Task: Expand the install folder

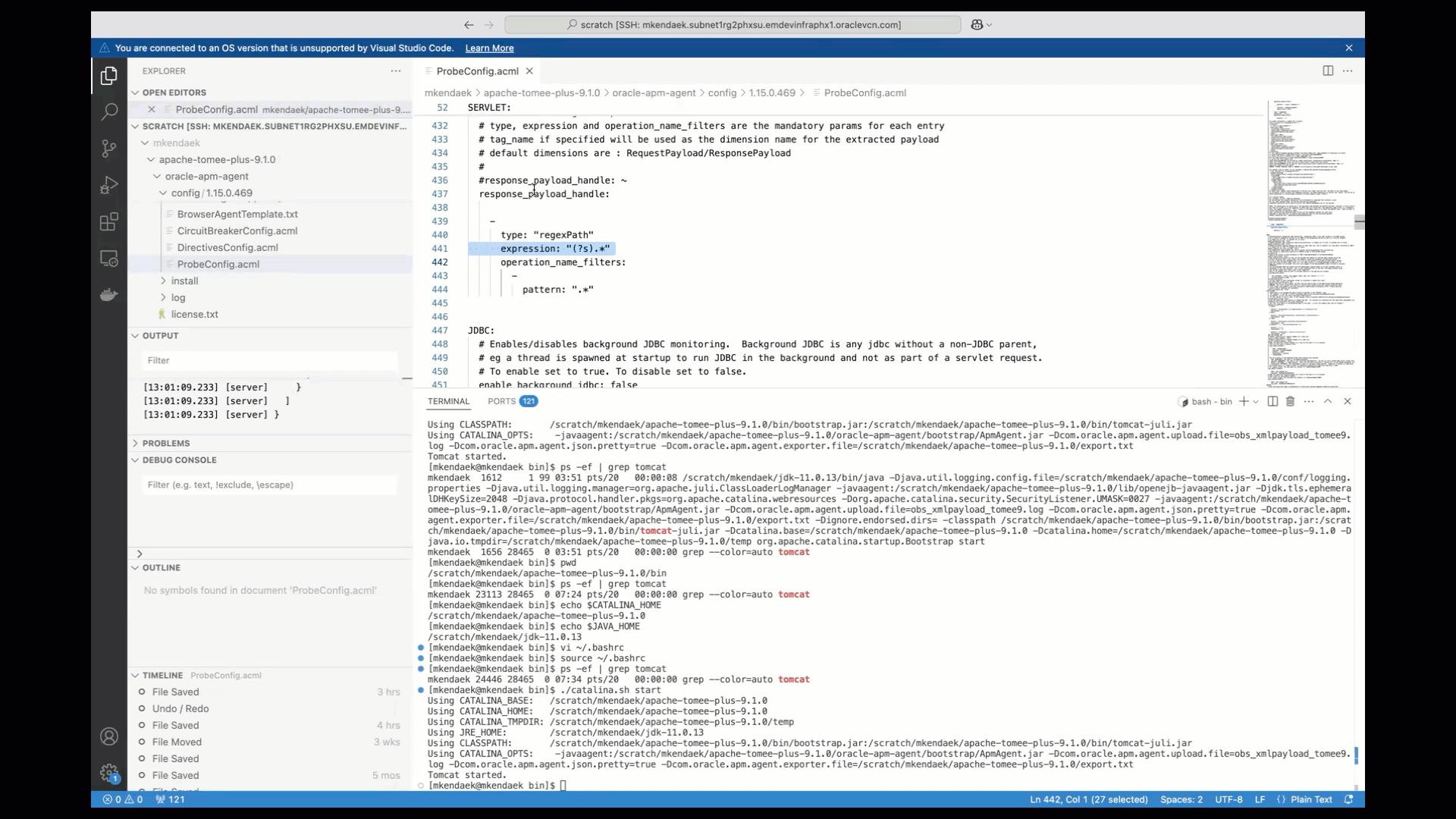Action: click(184, 281)
